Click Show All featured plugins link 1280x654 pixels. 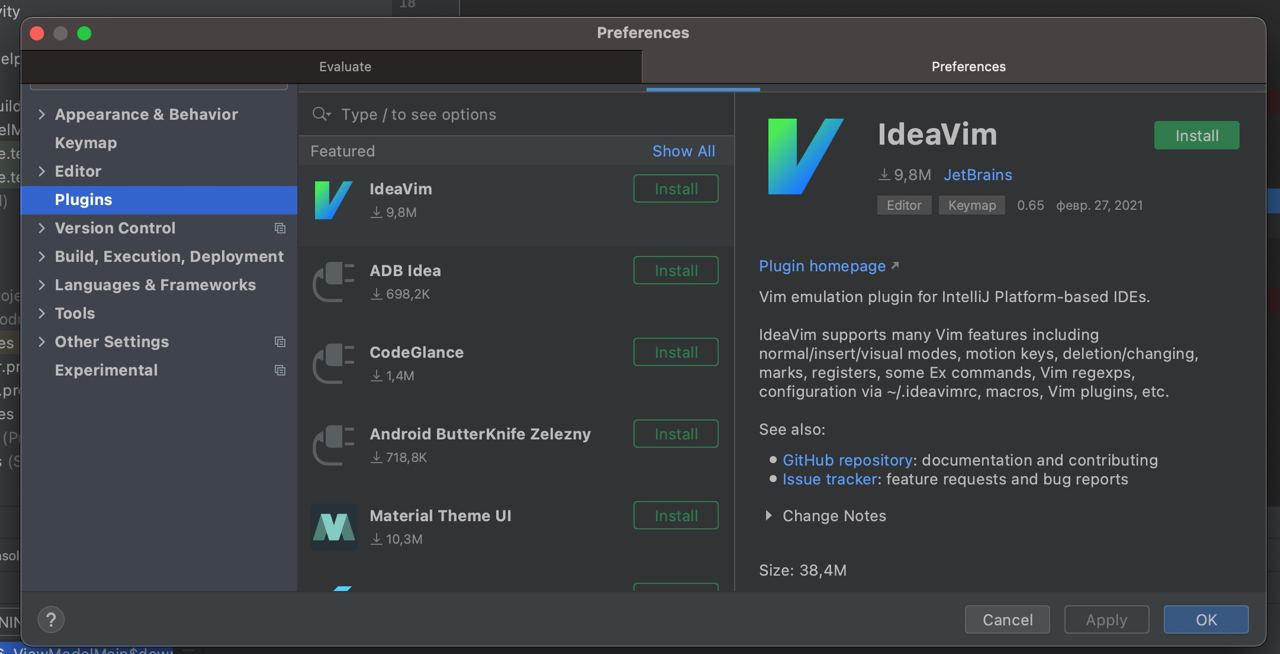684,151
